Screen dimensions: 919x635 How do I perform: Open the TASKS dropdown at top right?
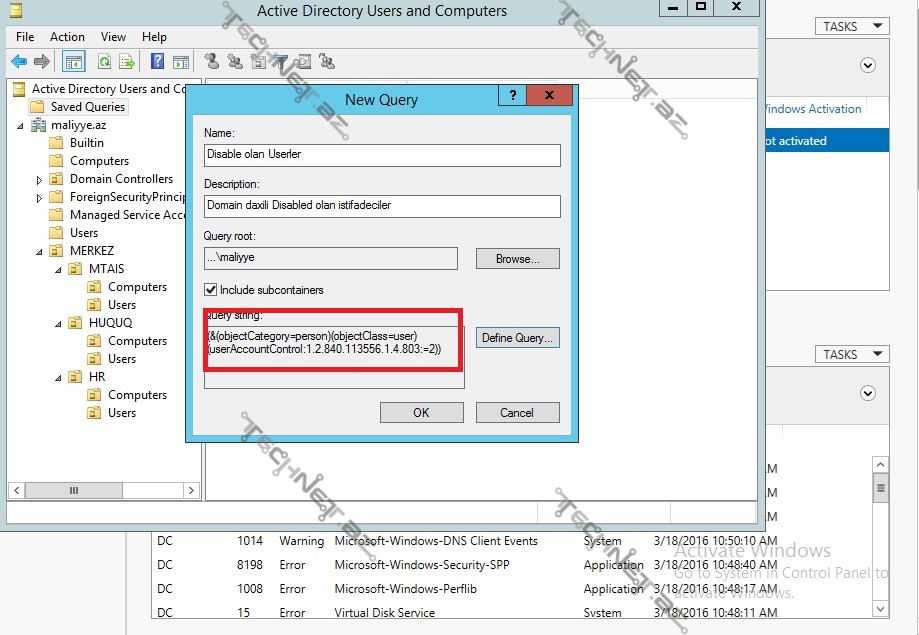pyautogui.click(x=851, y=27)
